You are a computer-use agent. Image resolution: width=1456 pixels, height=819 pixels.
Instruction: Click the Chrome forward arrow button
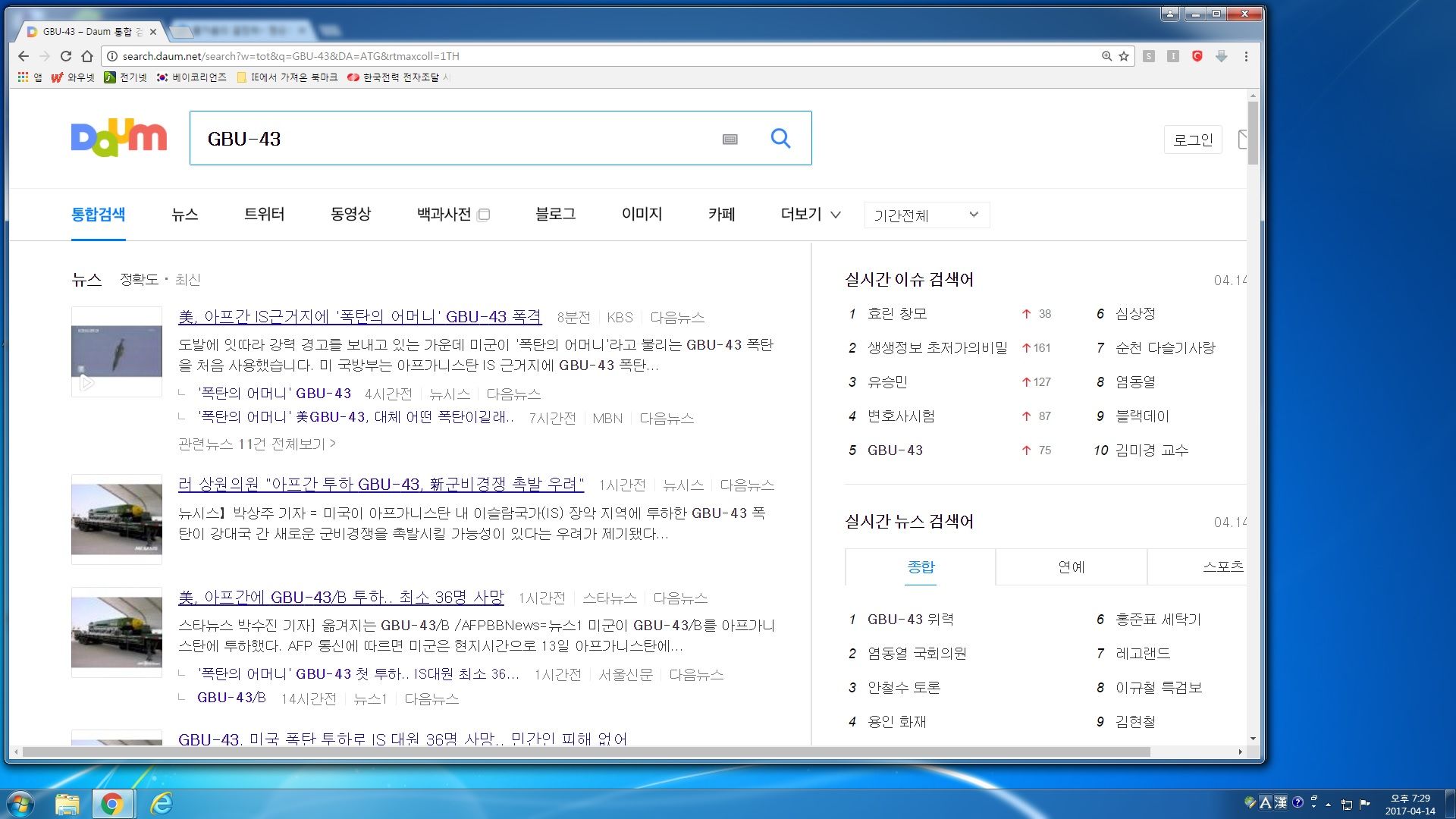tap(45, 56)
